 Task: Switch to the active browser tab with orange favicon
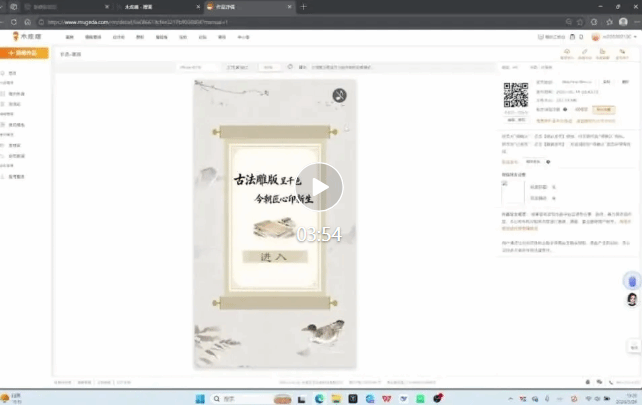249,7
